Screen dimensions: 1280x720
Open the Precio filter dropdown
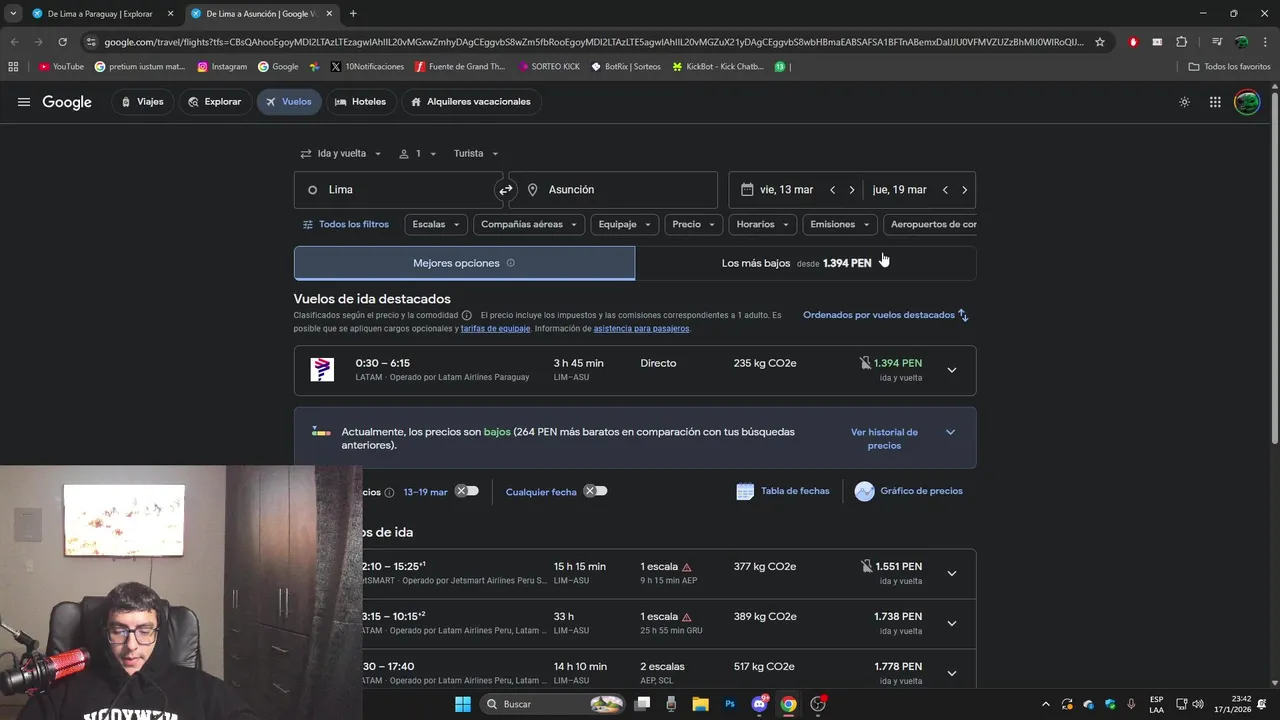694,225
